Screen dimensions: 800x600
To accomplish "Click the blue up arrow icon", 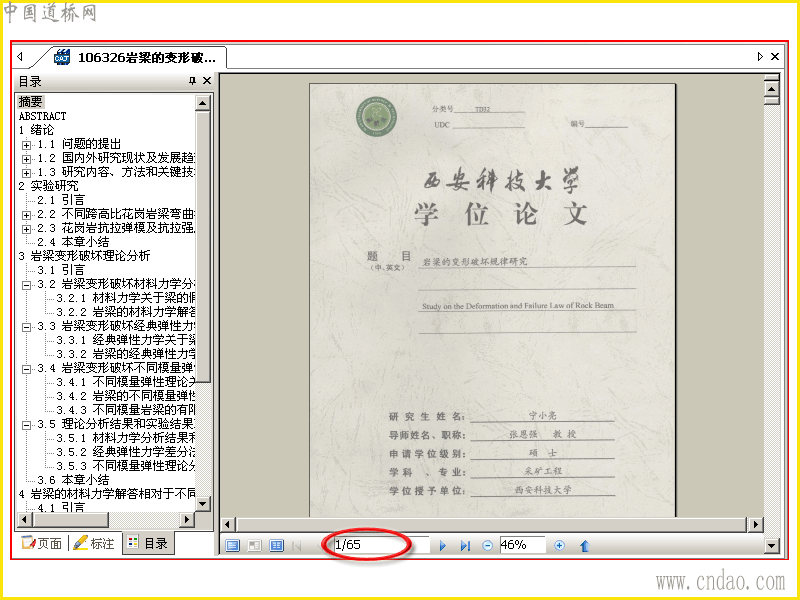I will point(585,545).
